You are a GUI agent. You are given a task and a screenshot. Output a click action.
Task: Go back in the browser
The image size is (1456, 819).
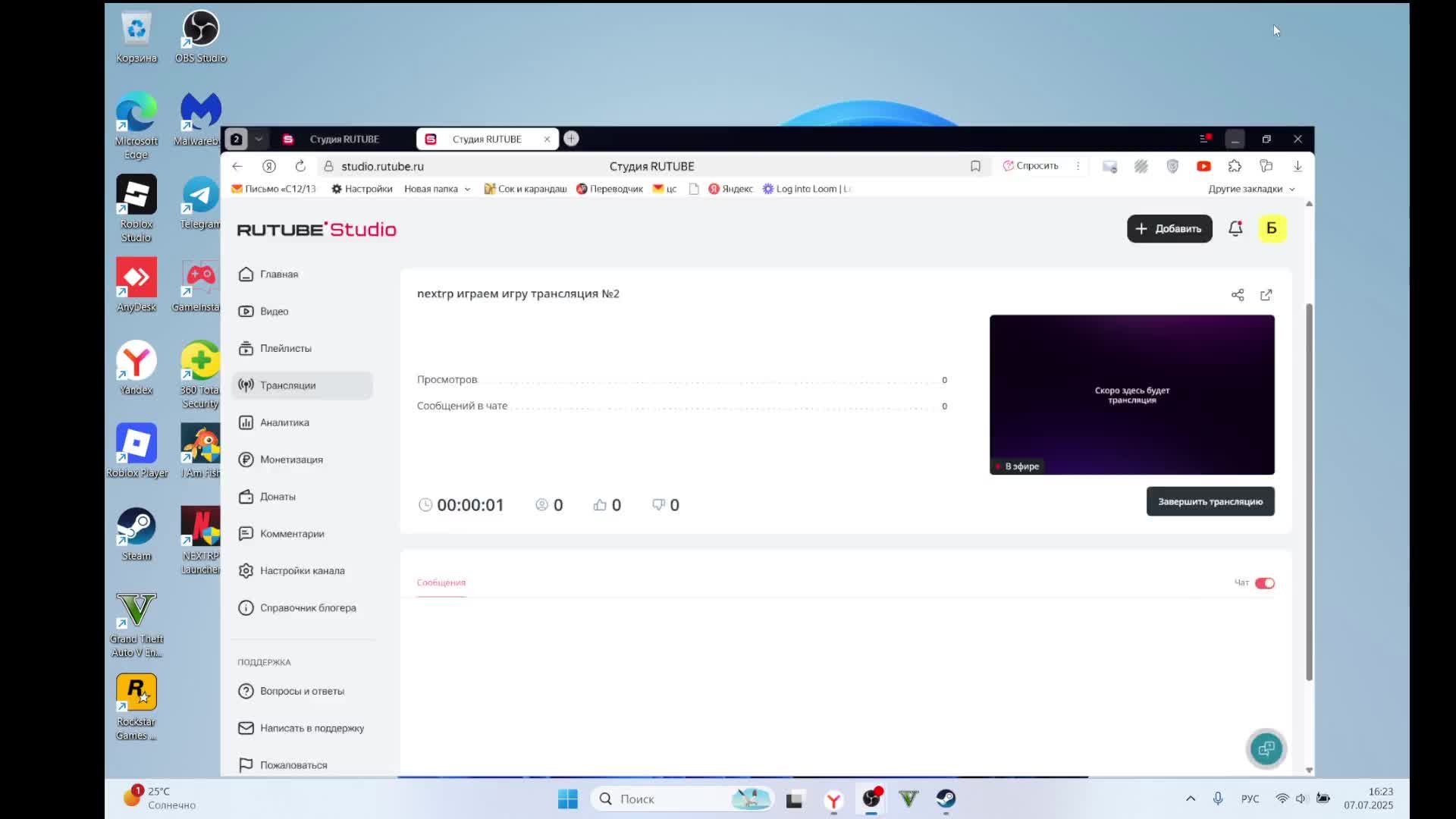coord(237,166)
